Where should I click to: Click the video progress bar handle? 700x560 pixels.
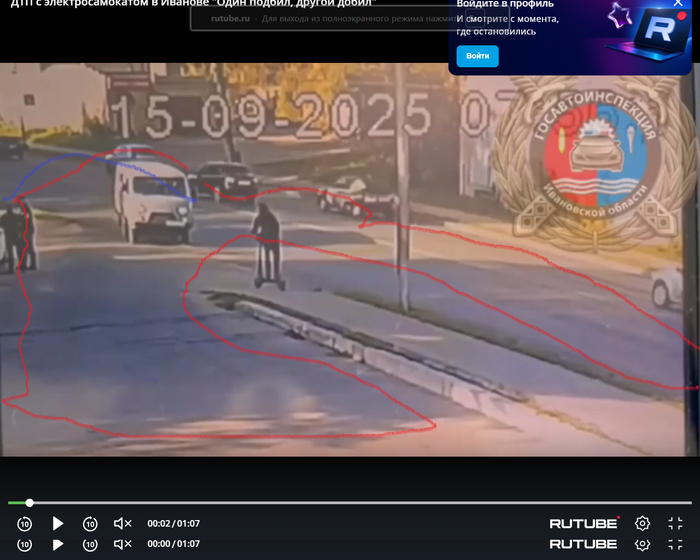[x=30, y=503]
